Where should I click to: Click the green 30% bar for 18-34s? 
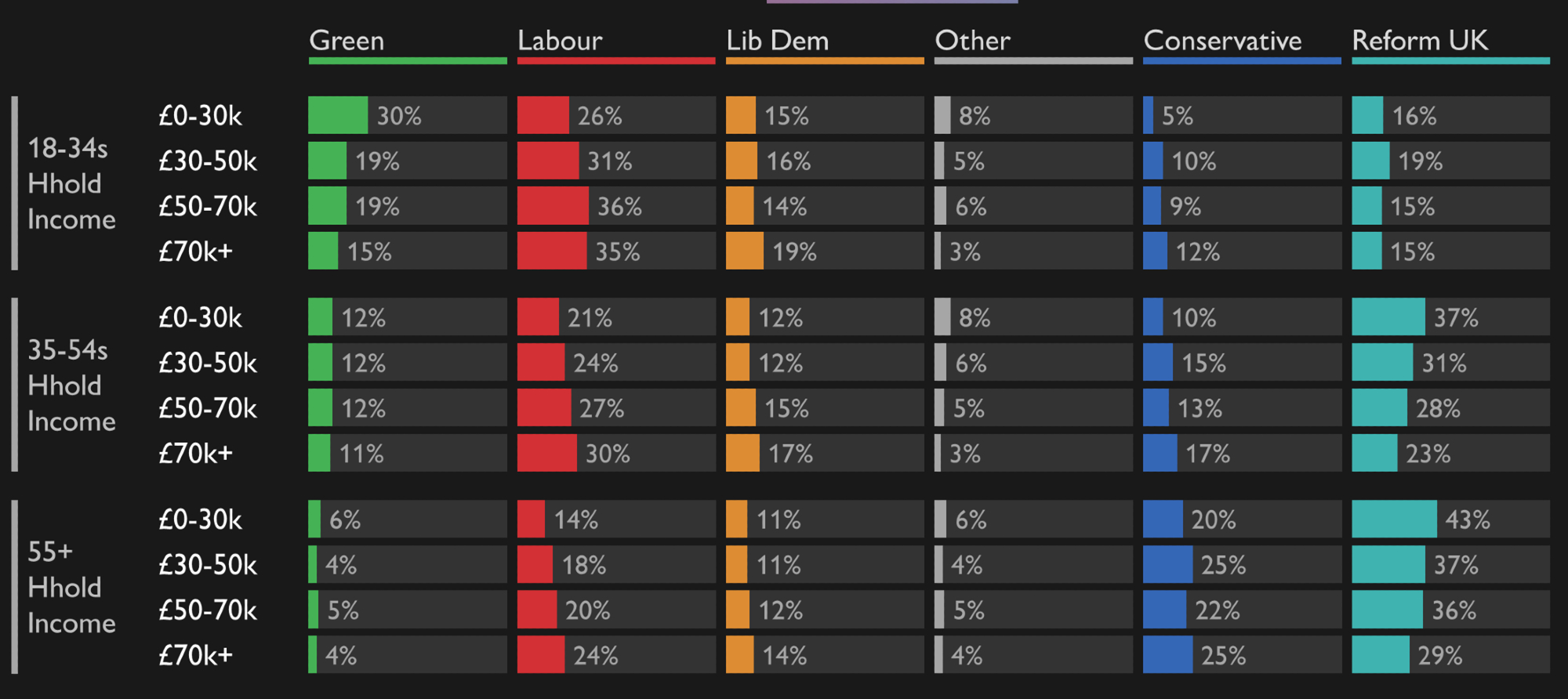(338, 115)
